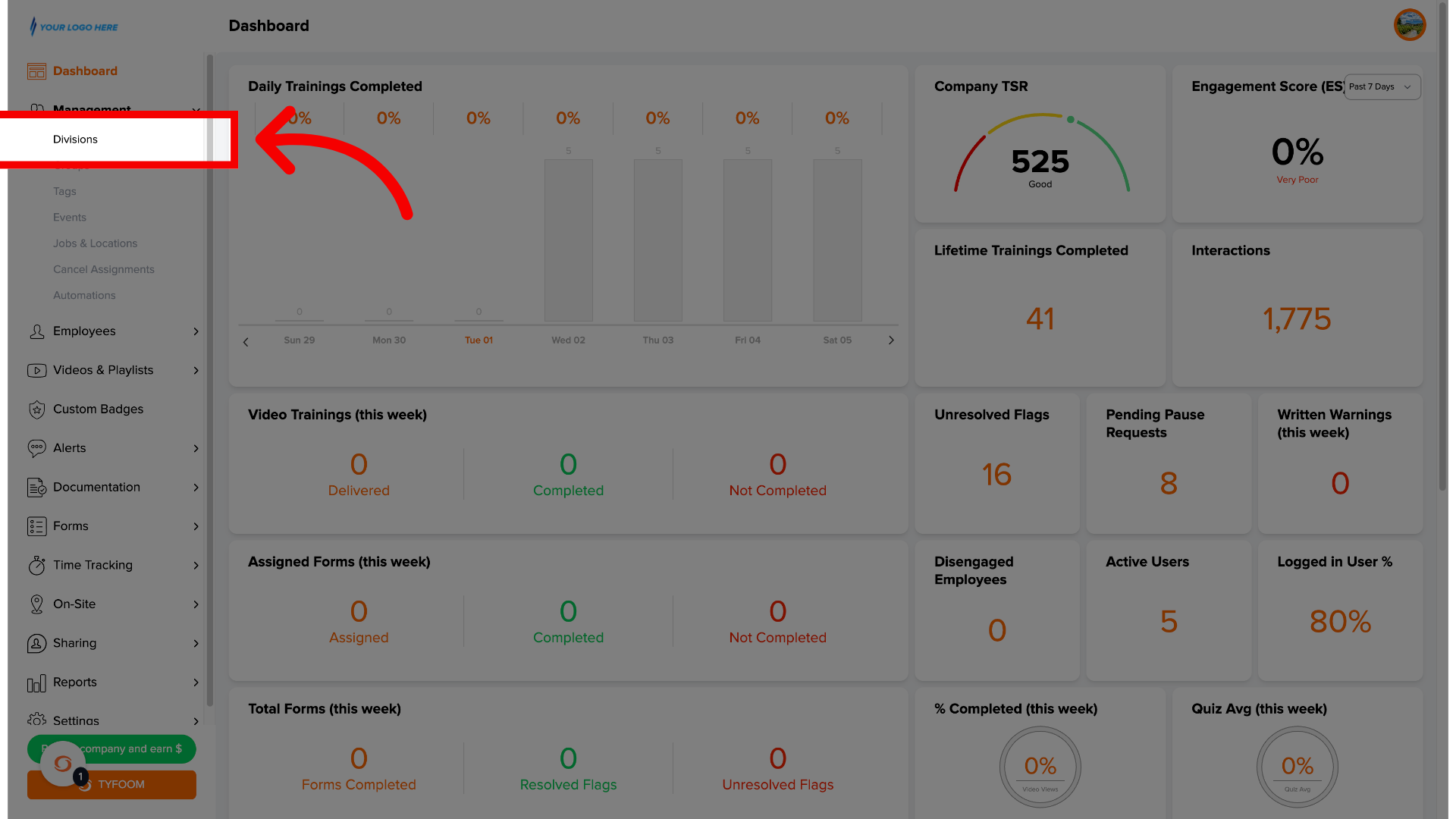Screen dimensions: 1456x819
Task: Click the On-Site location pin icon
Action: pyautogui.click(x=36, y=604)
